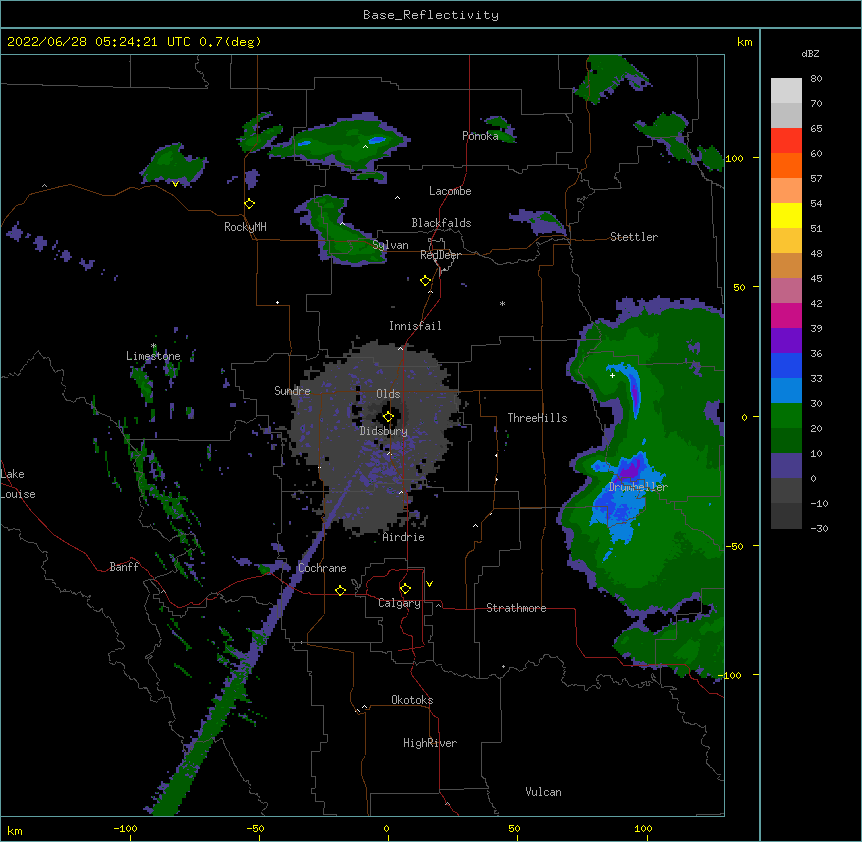862x842 pixels.
Task: Select the bright blue 33–36 dBZ legend swatch
Action: [x=786, y=365]
